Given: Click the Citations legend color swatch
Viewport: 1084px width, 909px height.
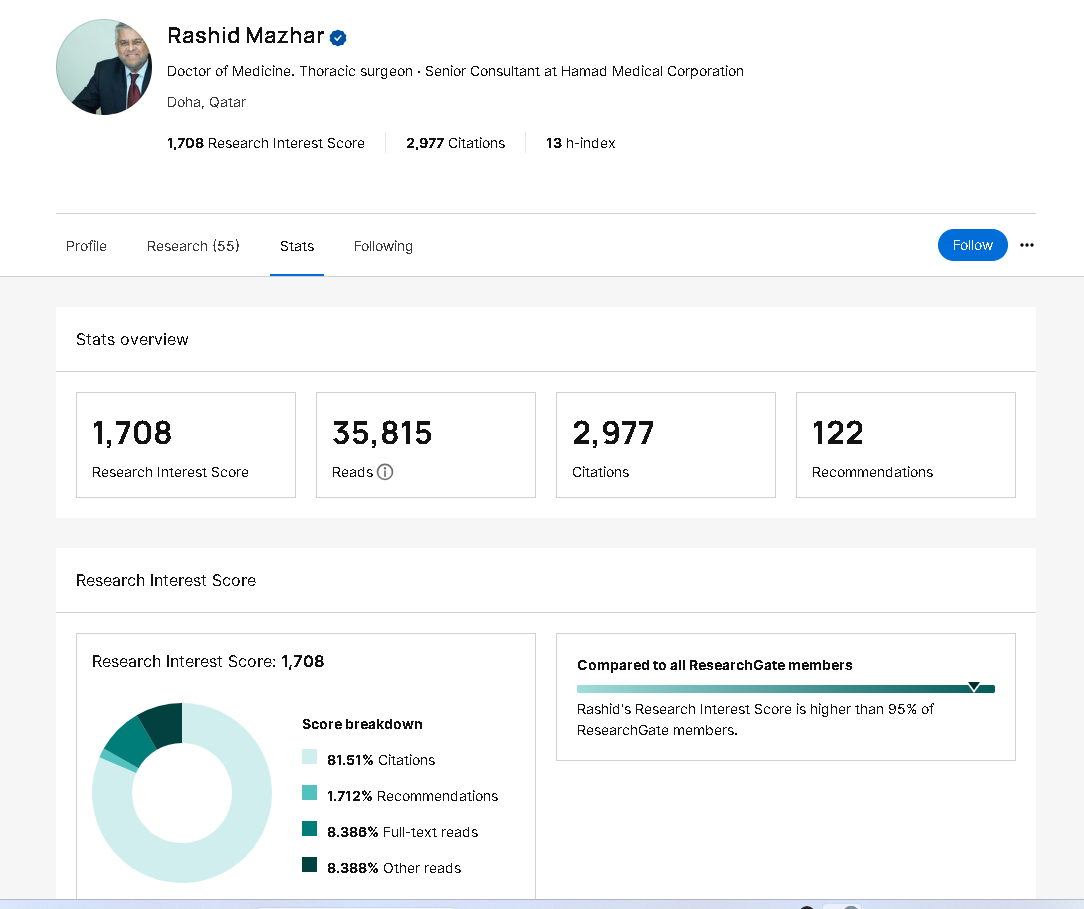Looking at the screenshot, I should [x=310, y=759].
